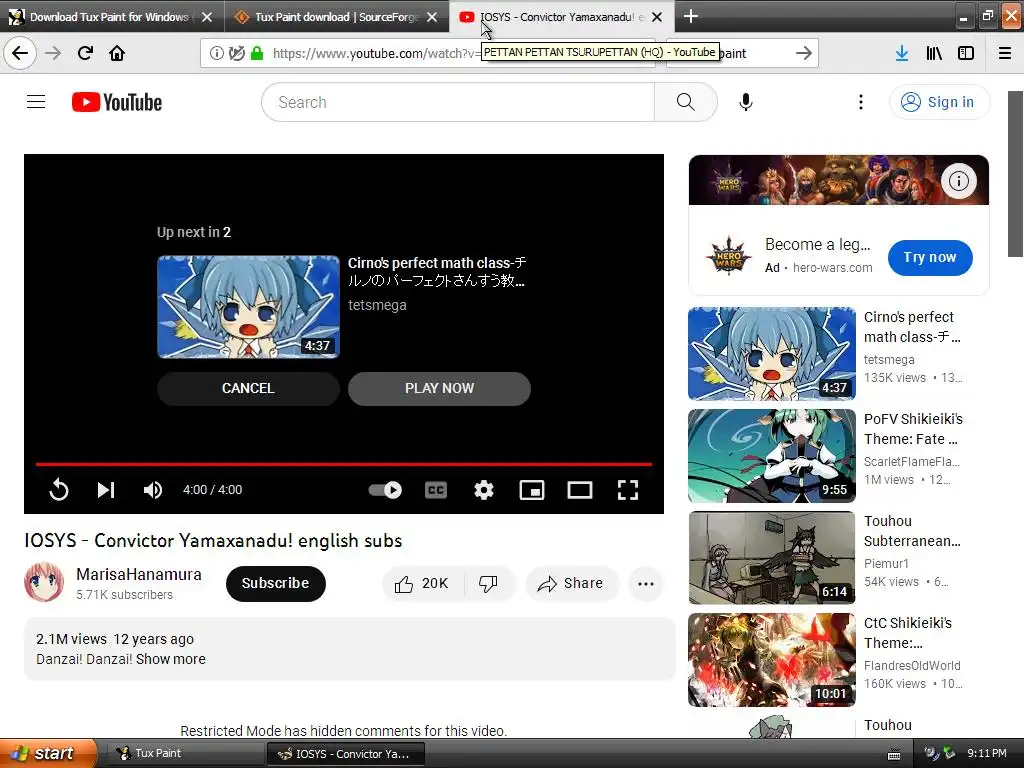Screen dimensions: 1024x768
Task: Click PLAY NOW for next video
Action: click(440, 388)
